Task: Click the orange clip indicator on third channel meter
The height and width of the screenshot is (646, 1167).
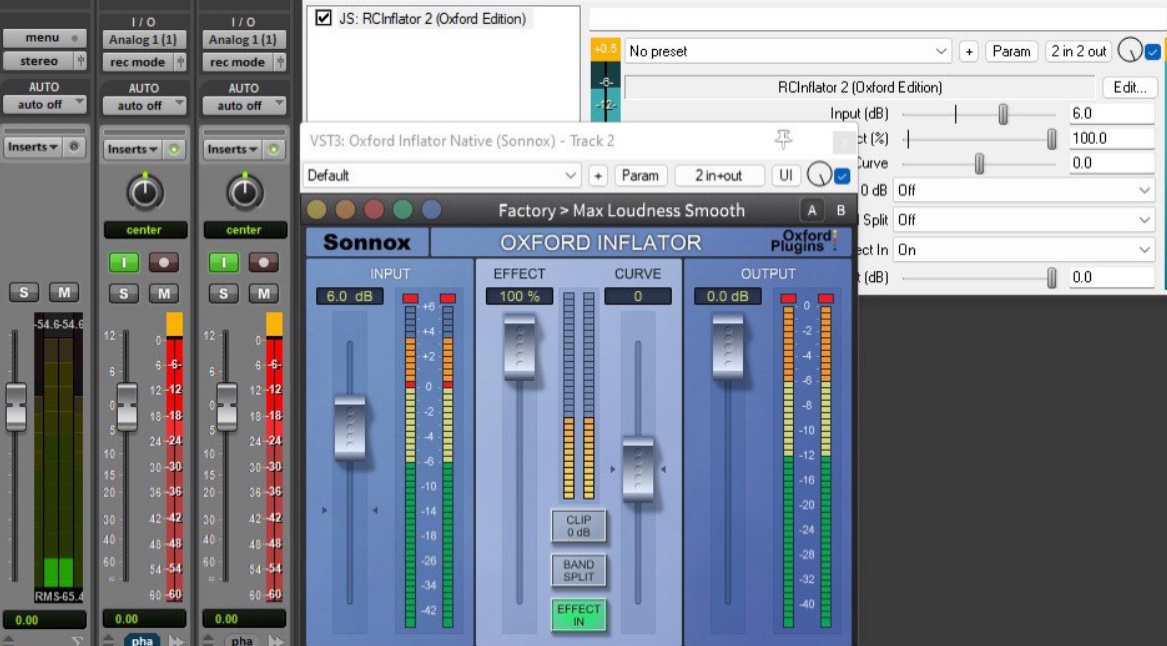Action: tap(274, 324)
